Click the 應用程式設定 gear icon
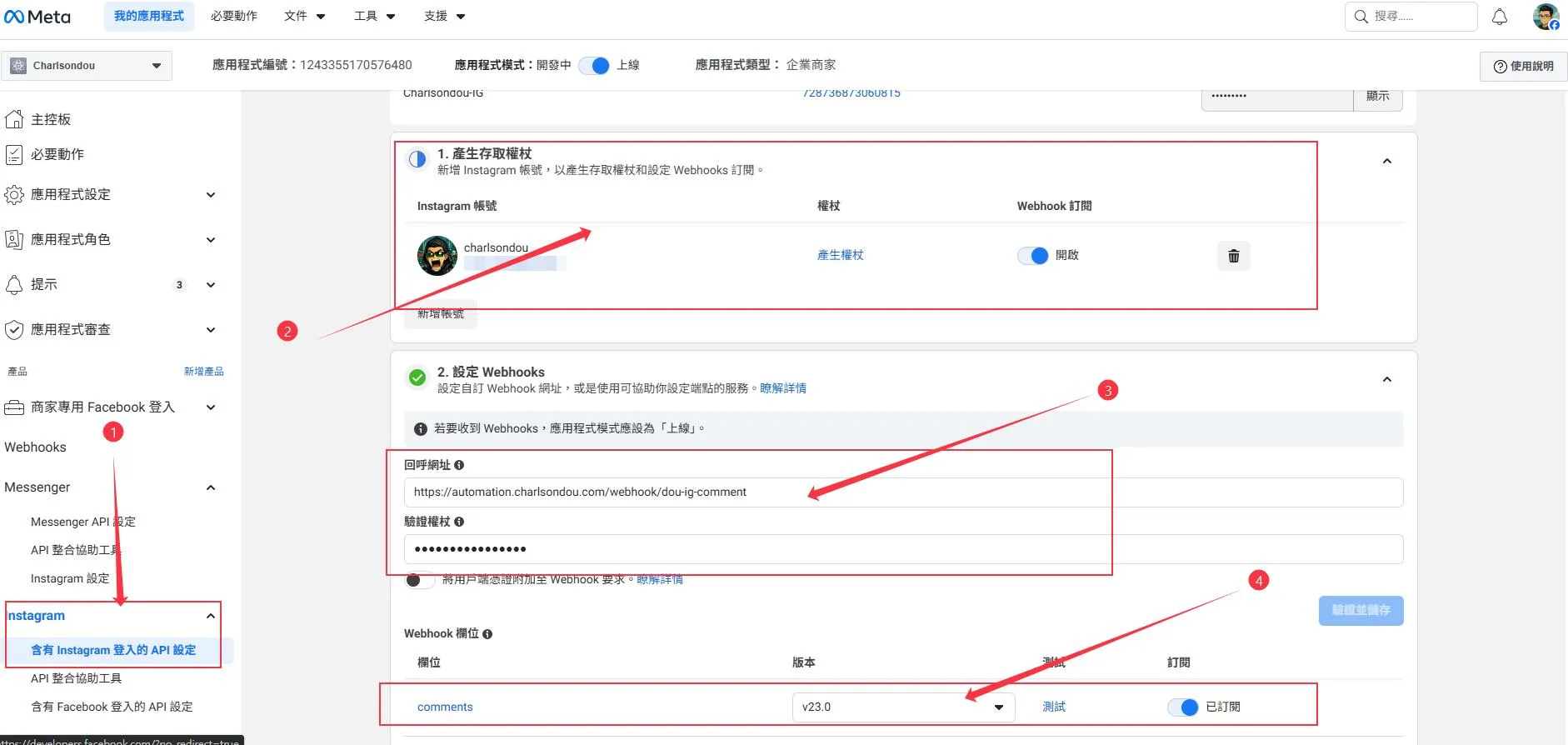1568x745 pixels. 14,194
